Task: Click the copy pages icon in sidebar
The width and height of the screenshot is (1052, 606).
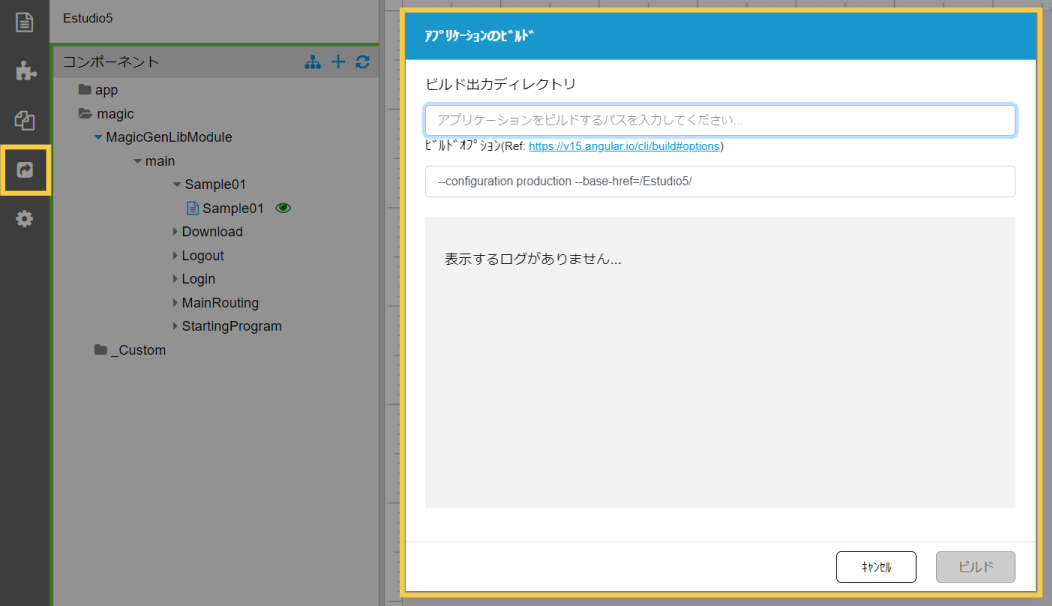Action: point(25,121)
